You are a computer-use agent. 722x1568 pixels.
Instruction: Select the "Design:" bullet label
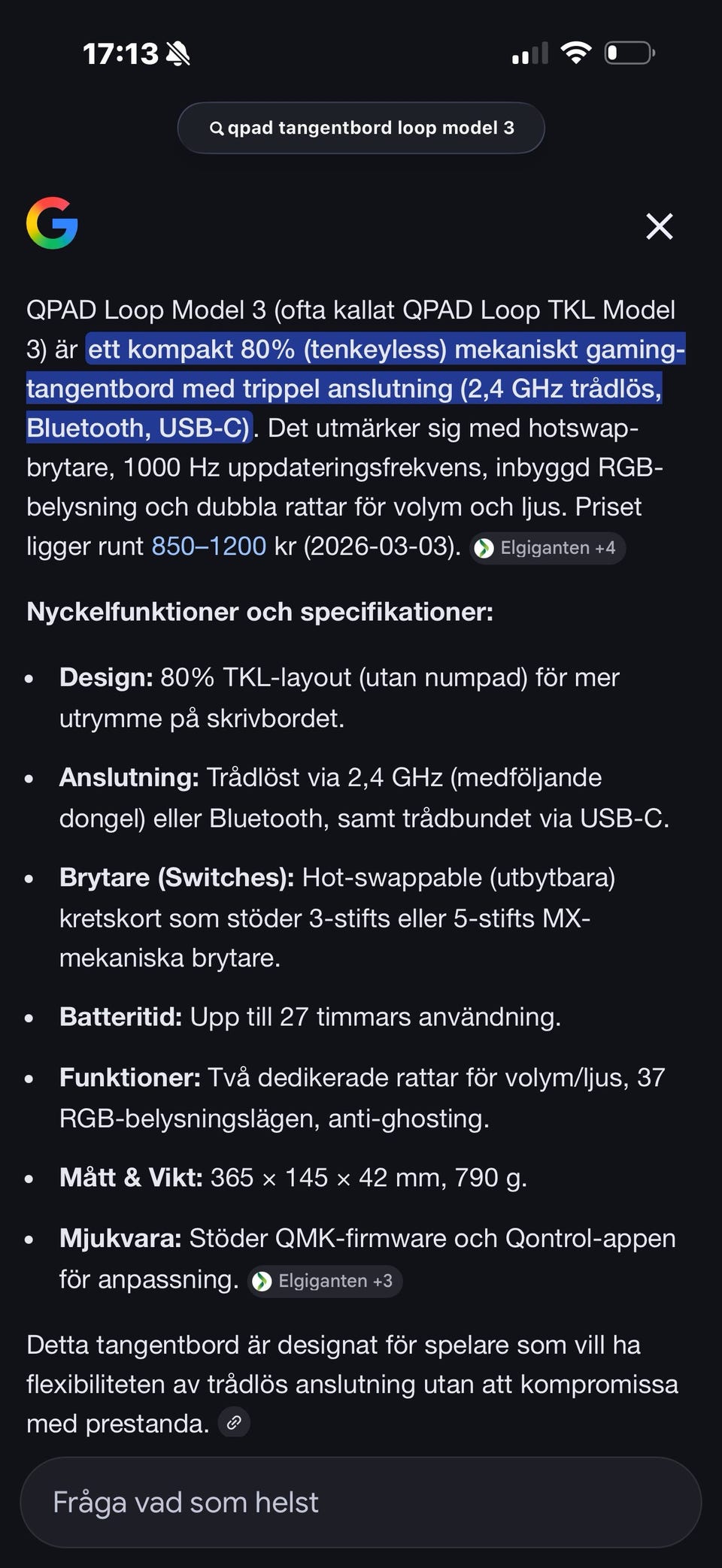pyautogui.click(x=106, y=677)
